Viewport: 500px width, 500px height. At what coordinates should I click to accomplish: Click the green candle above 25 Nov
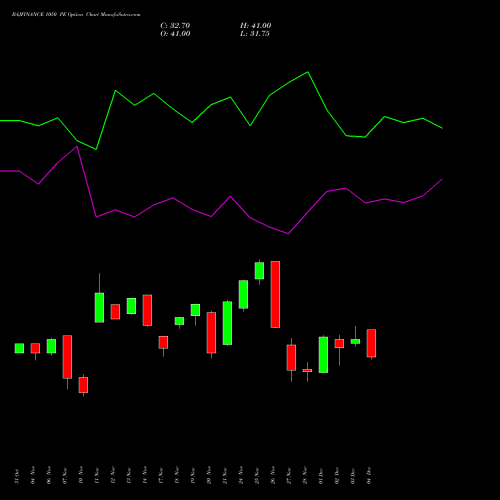pyautogui.click(x=259, y=271)
